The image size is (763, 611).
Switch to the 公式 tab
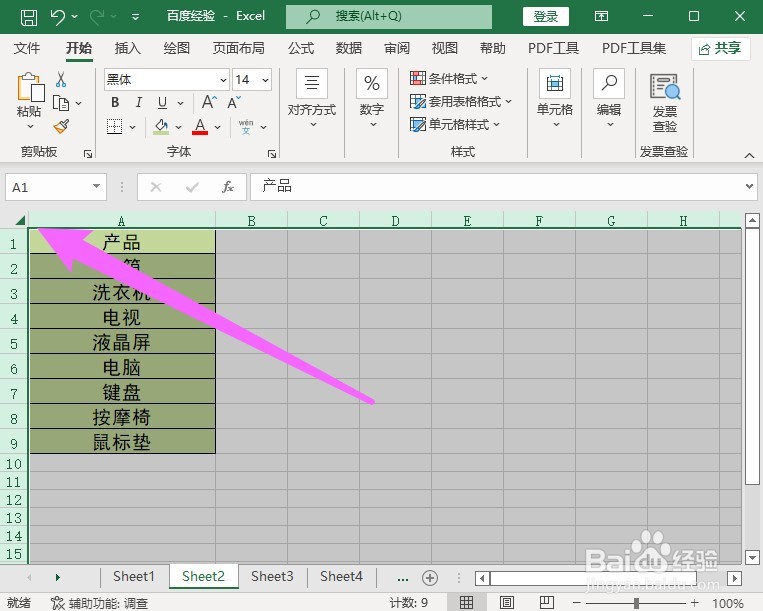click(301, 48)
